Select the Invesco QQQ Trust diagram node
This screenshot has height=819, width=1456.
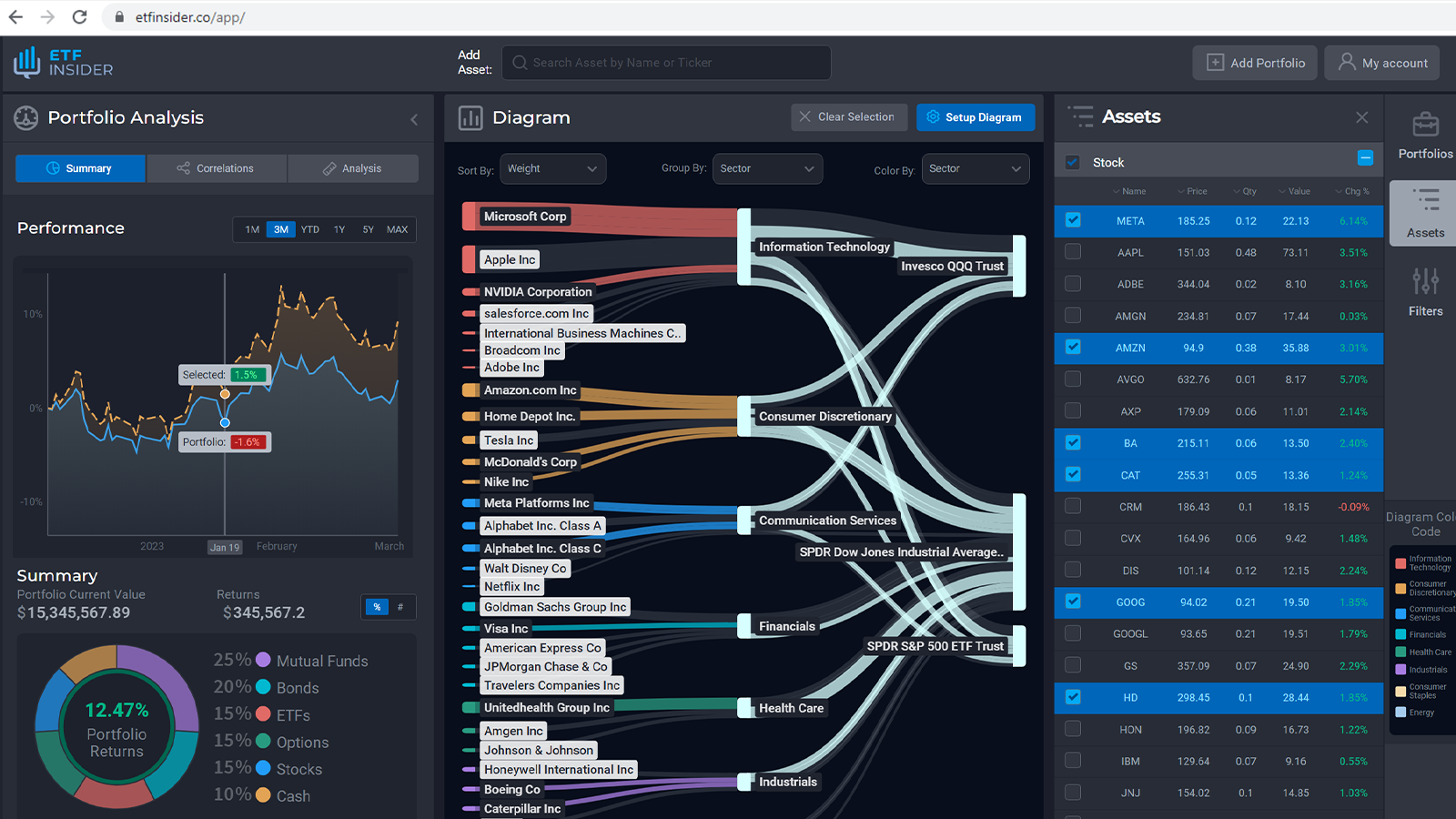tap(952, 266)
